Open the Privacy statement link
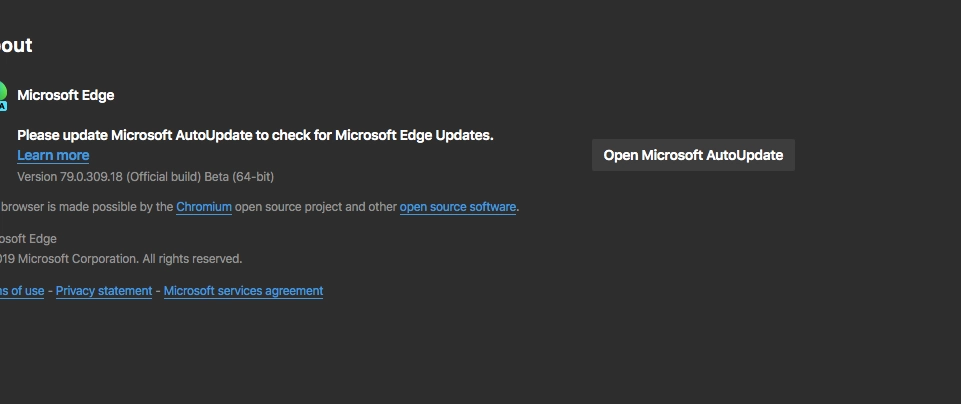 pyautogui.click(x=104, y=291)
